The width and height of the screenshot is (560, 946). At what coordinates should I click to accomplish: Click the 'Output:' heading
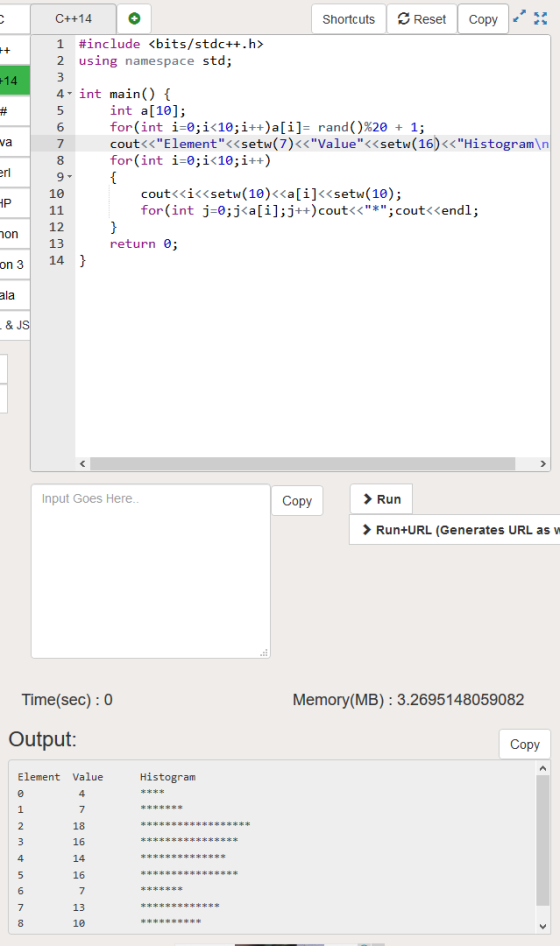[42, 740]
